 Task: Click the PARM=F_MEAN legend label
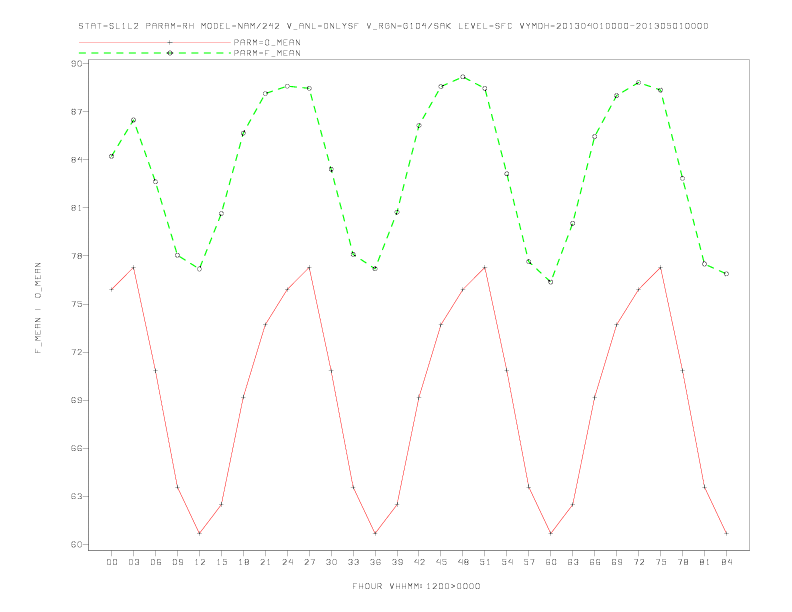coord(267,53)
